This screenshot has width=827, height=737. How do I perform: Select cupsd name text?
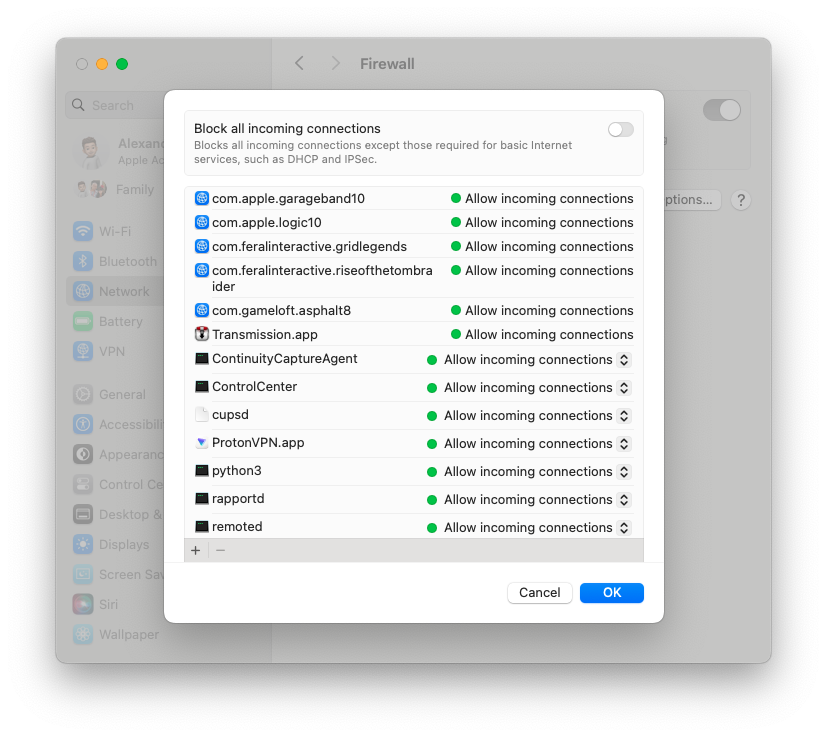pos(230,415)
